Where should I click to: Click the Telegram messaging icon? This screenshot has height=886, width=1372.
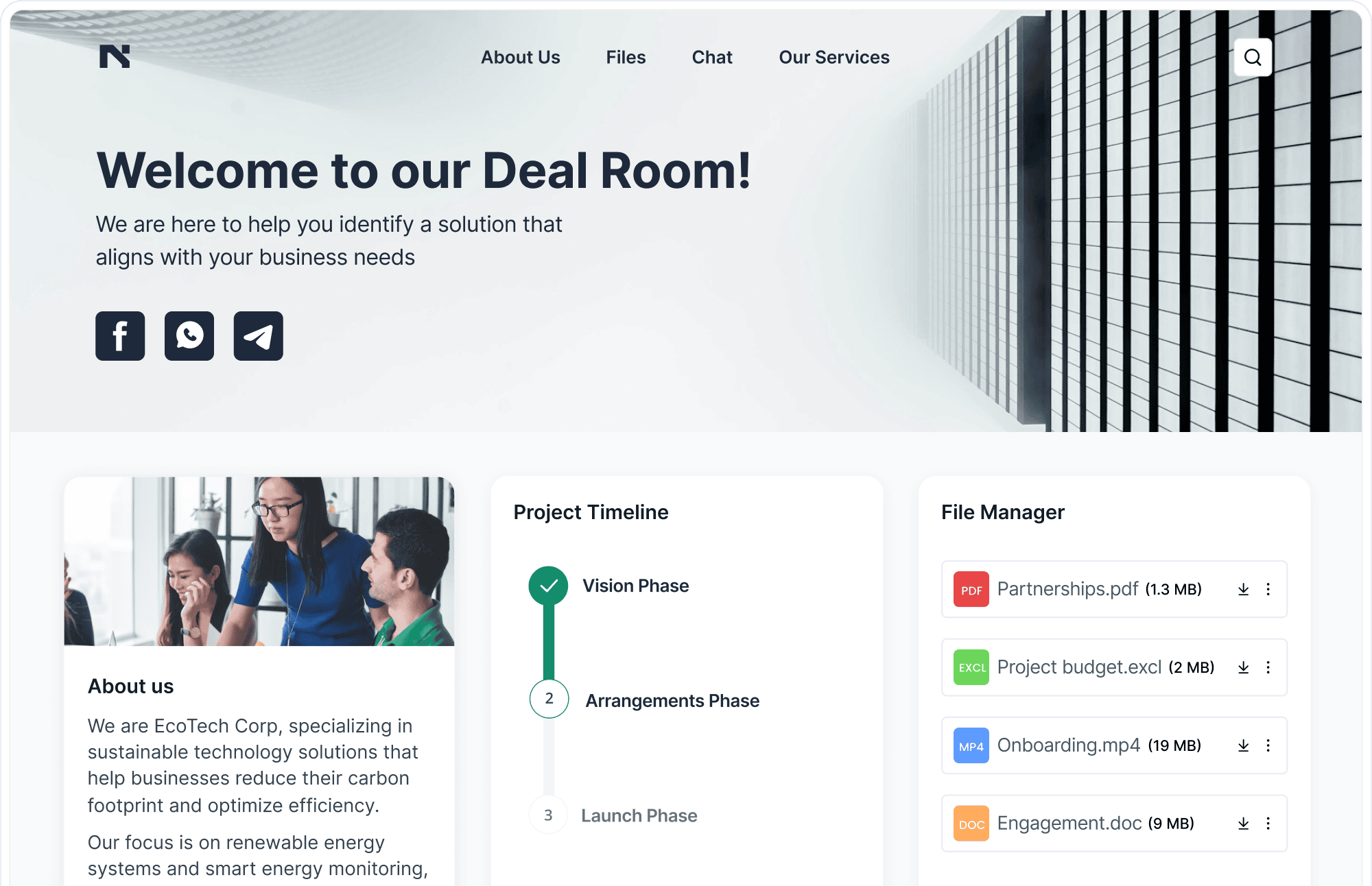click(x=258, y=335)
